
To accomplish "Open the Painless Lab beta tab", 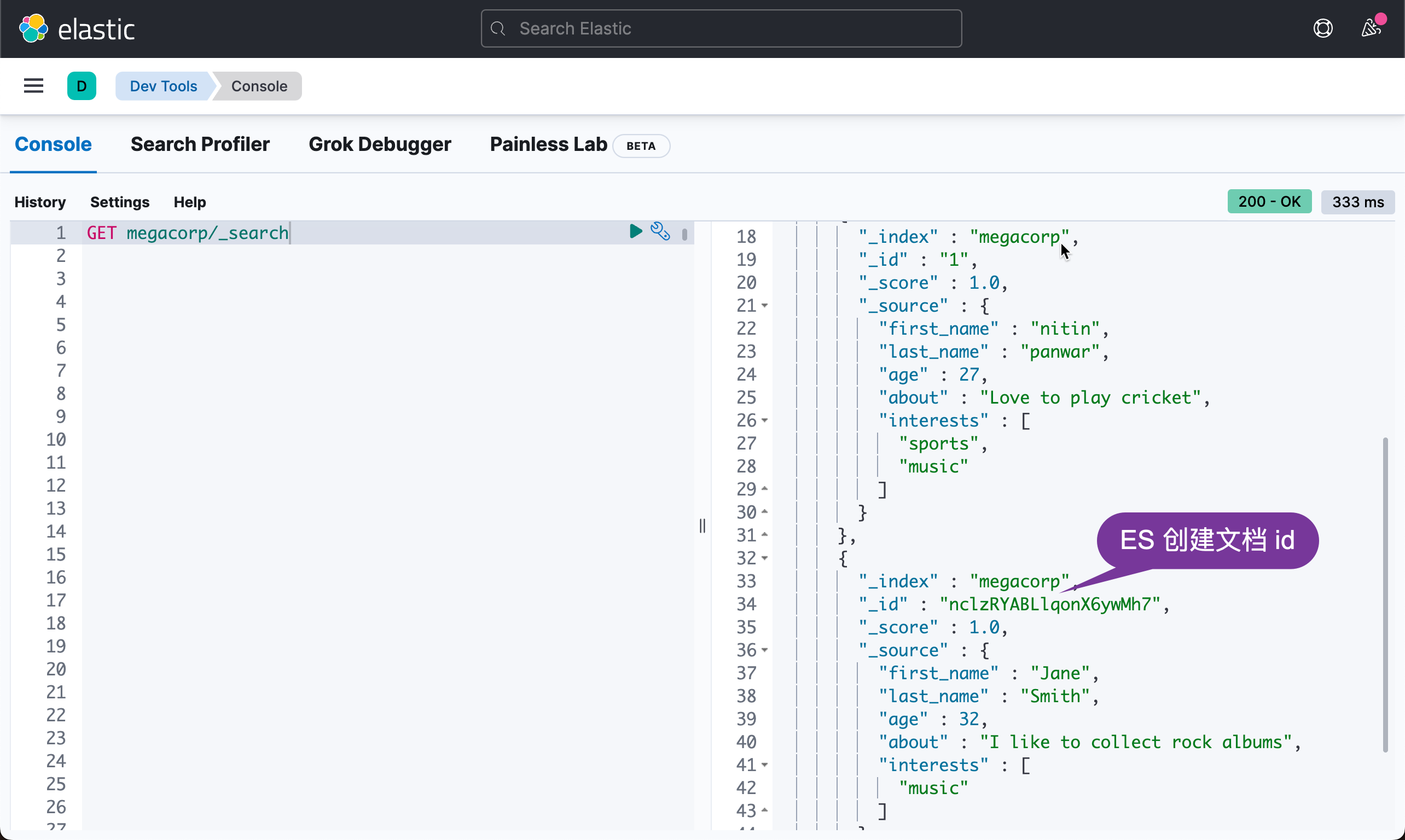I will point(547,145).
